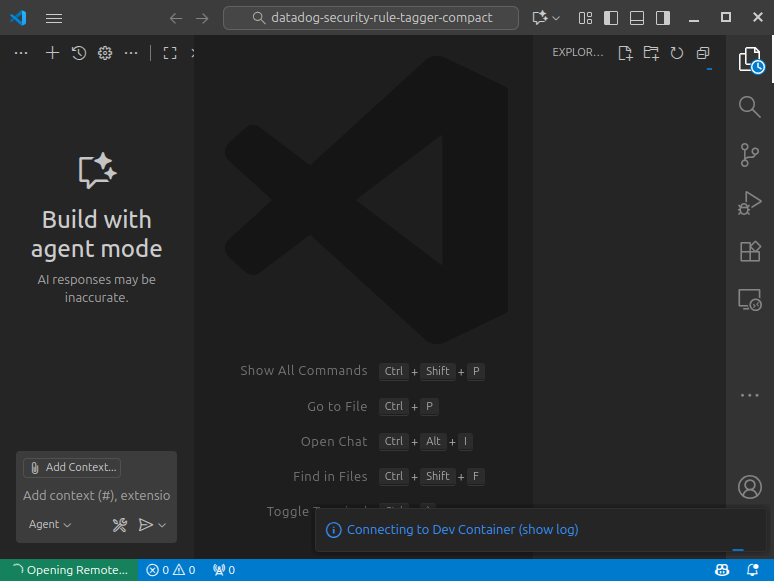This screenshot has width=774, height=581.
Task: Go back with the left arrow
Action: [176, 18]
